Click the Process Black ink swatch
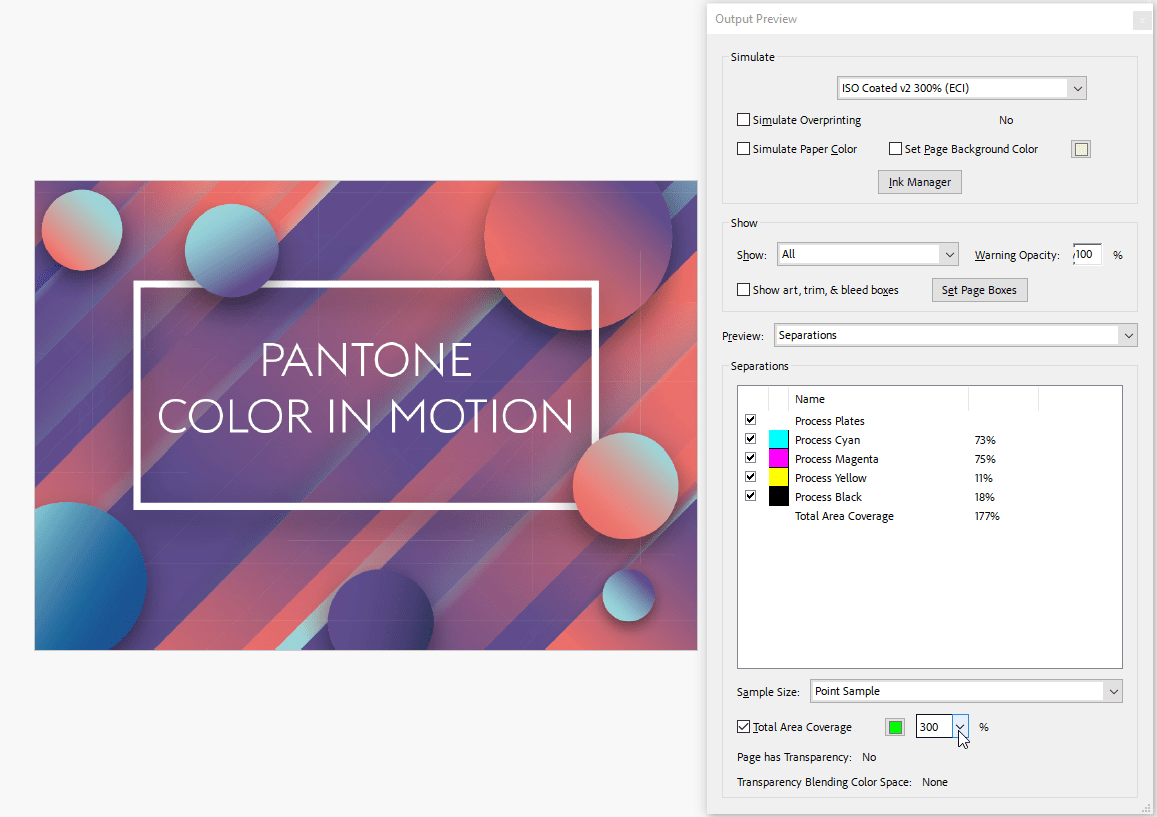Viewport: 1157px width, 817px height. [778, 497]
